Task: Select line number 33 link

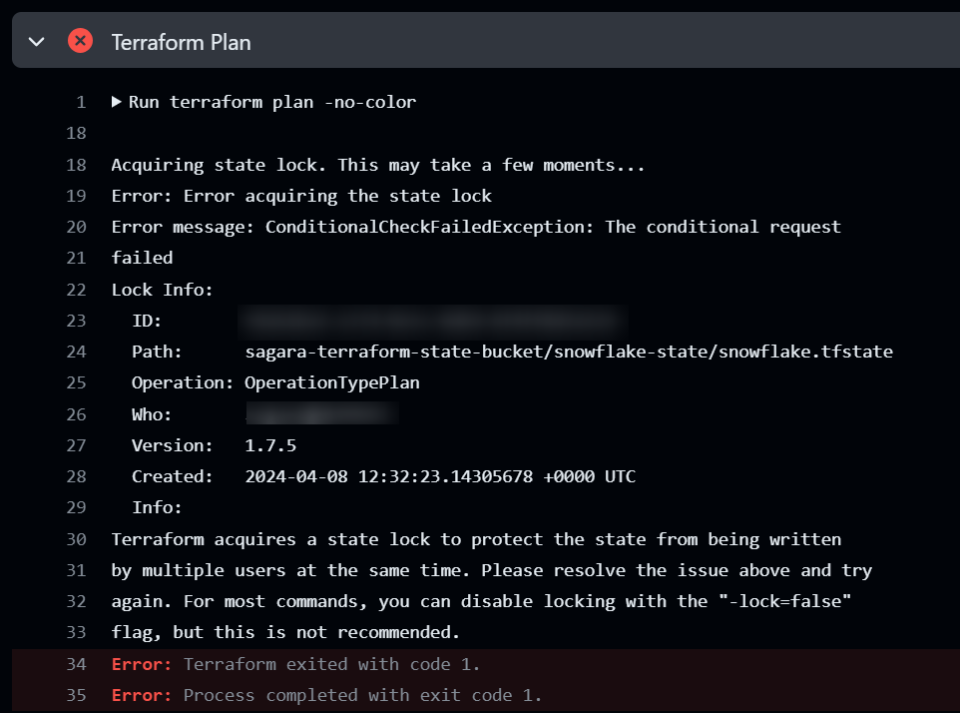Action: tap(76, 633)
